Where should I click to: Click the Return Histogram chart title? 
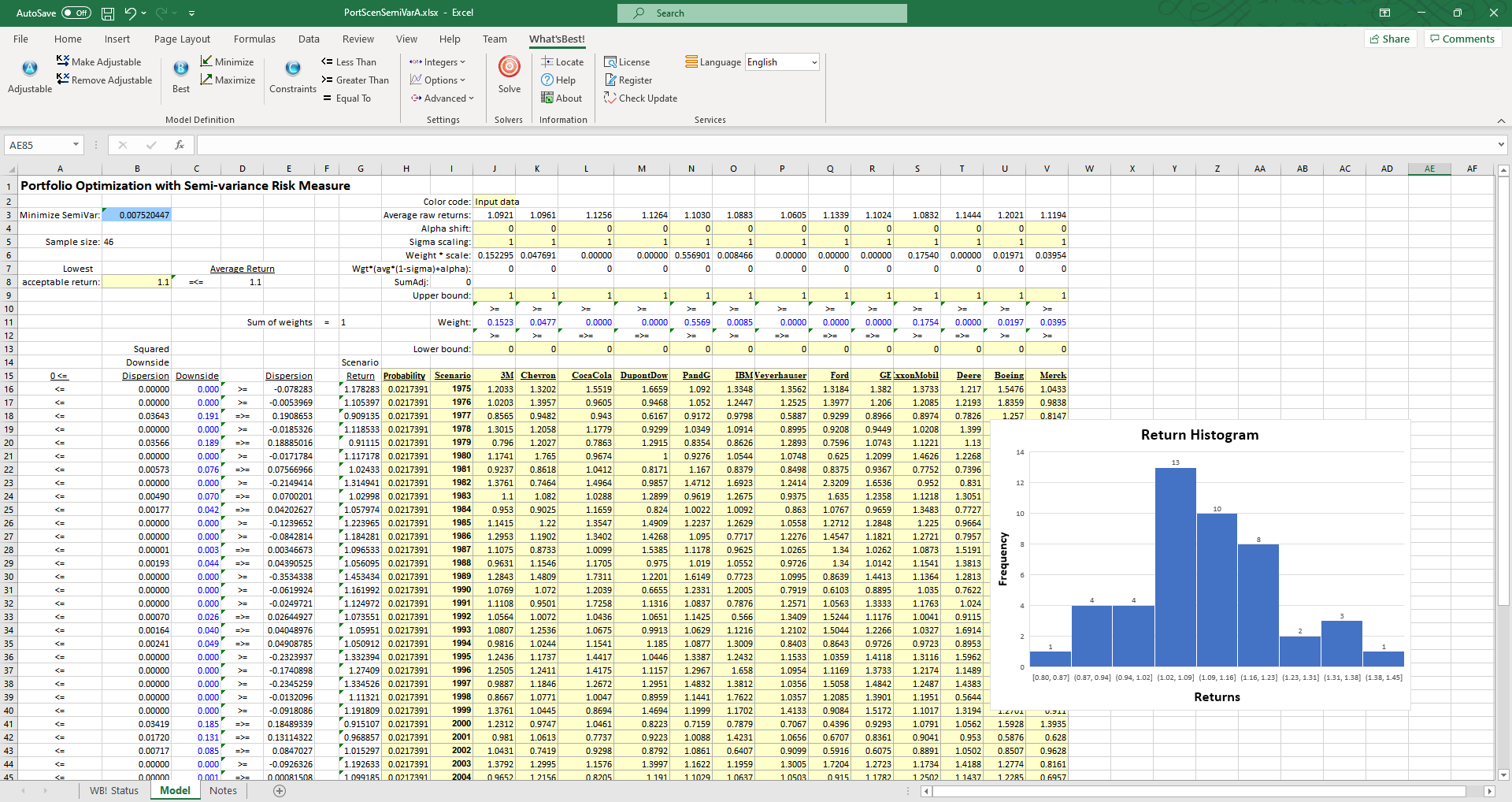[1199, 435]
